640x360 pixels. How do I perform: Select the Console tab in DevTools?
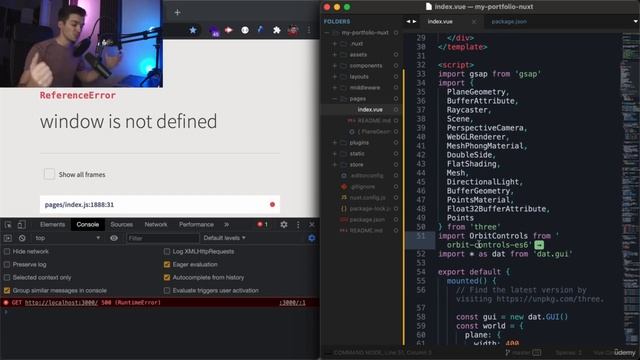click(88, 224)
